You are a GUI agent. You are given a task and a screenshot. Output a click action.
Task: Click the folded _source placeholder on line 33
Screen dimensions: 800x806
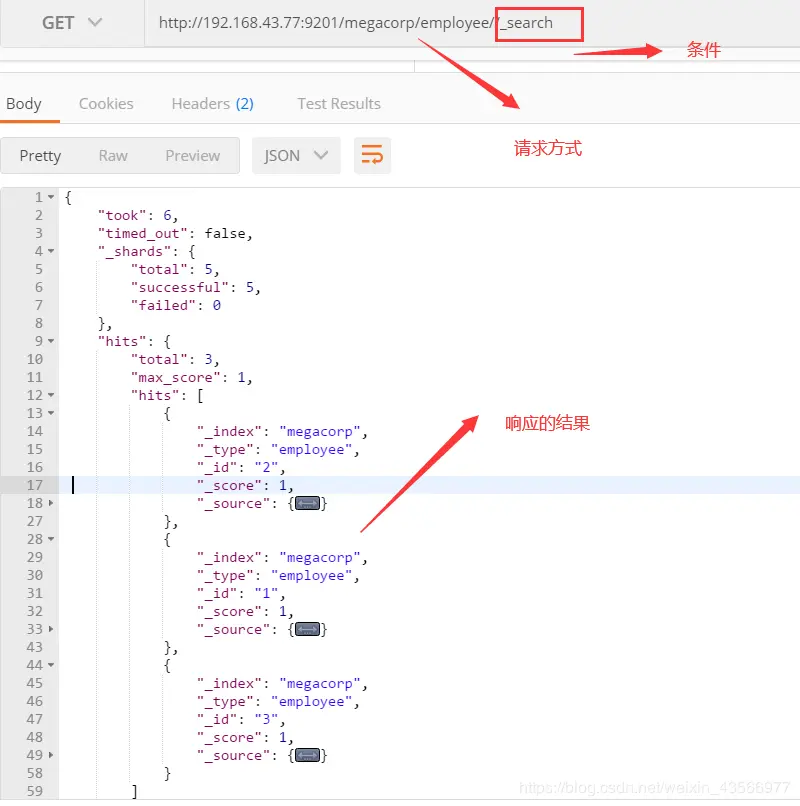click(307, 629)
